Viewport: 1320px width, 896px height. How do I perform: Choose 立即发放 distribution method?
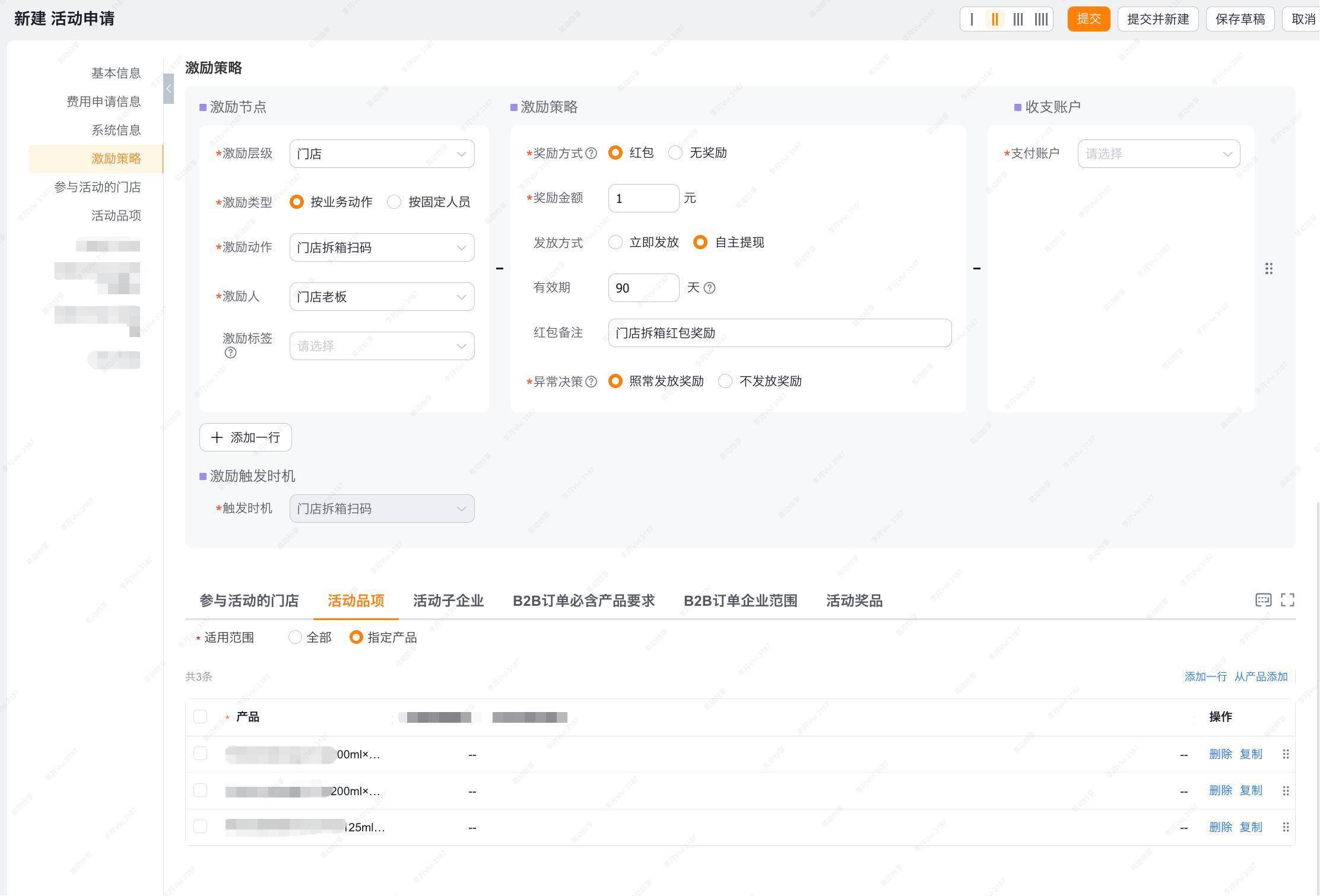pyautogui.click(x=615, y=242)
